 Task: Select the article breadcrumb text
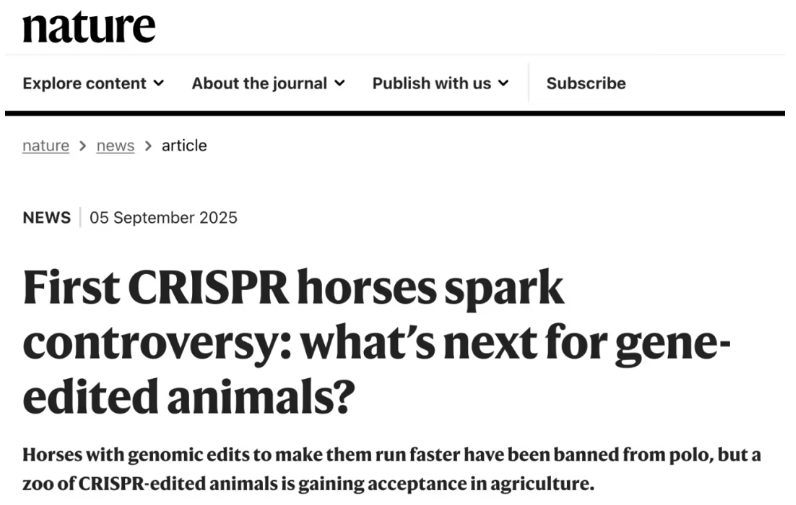[184, 146]
